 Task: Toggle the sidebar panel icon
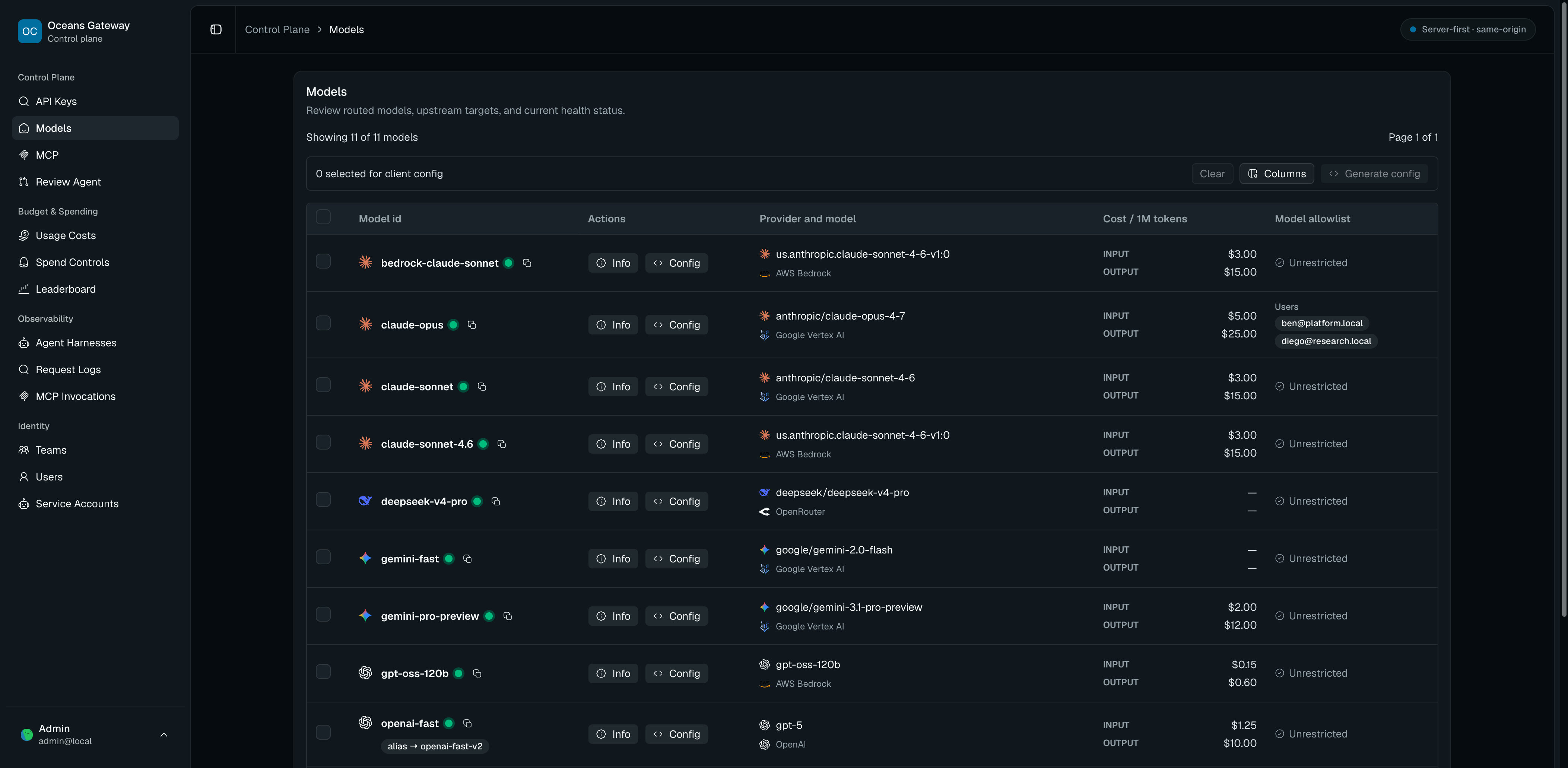pos(216,29)
